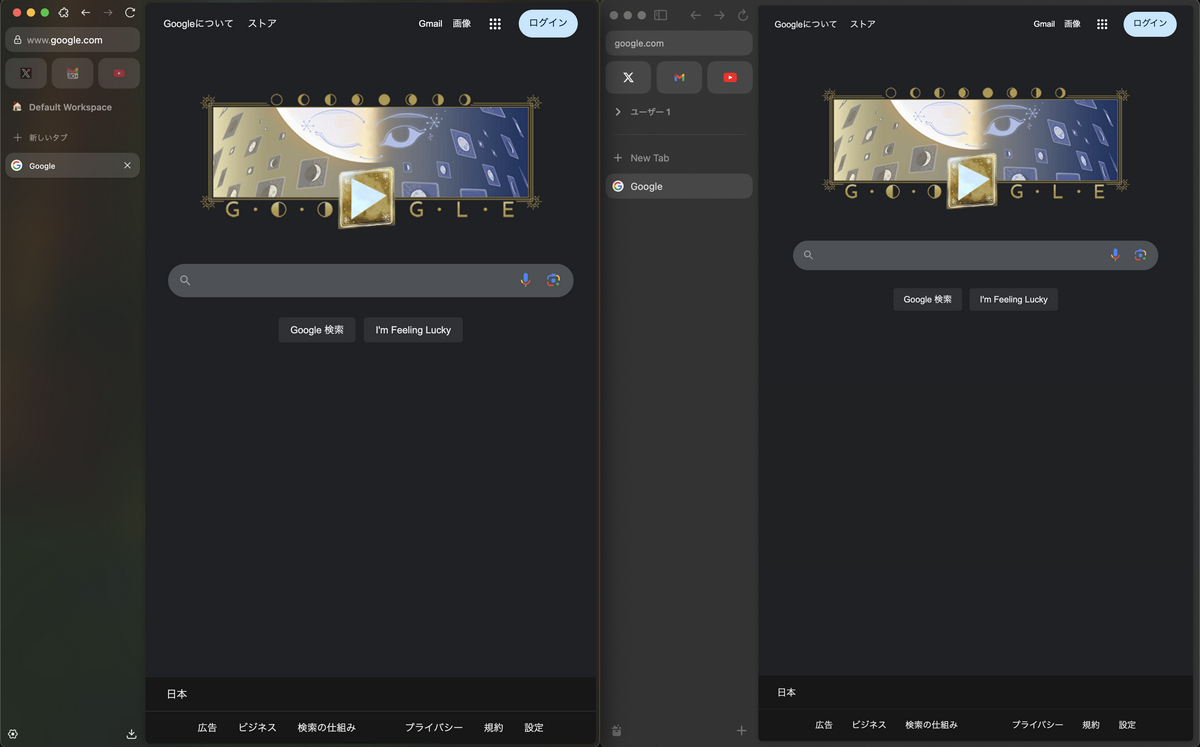Open pinned YouTube tile in left window
1200x747 pixels.
click(x=119, y=73)
